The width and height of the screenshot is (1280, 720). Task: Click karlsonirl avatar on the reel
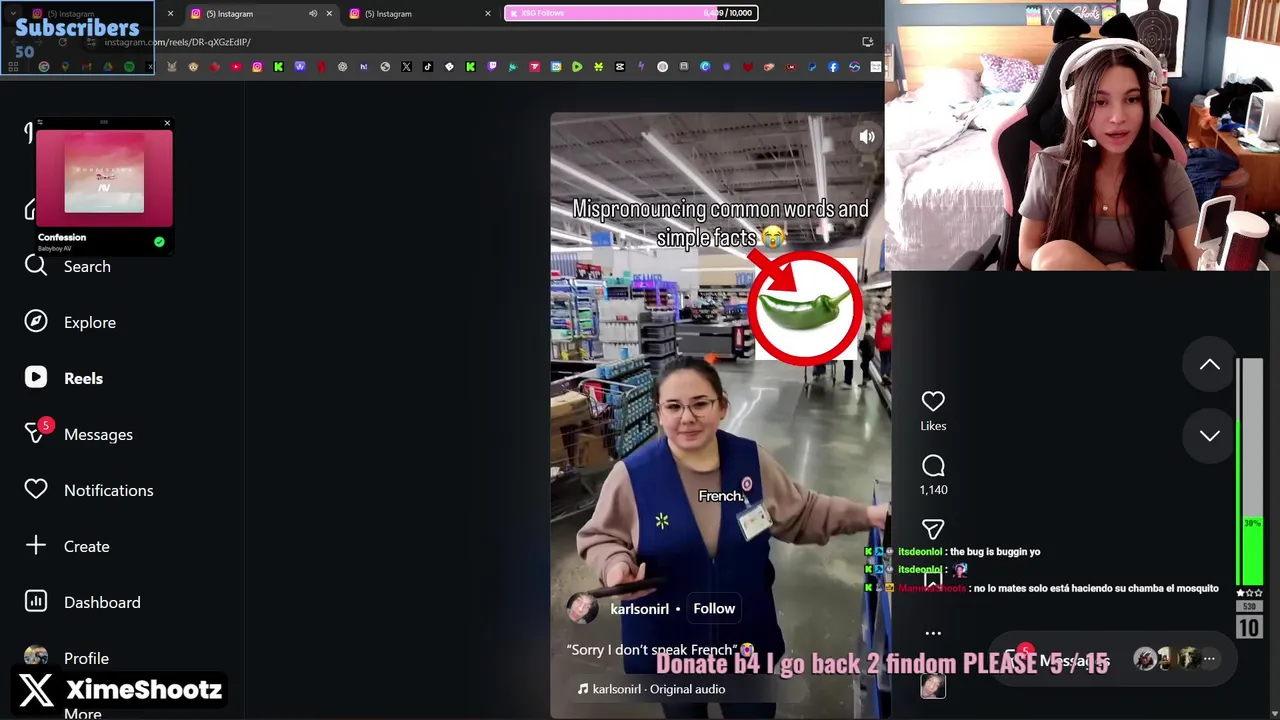(582, 608)
